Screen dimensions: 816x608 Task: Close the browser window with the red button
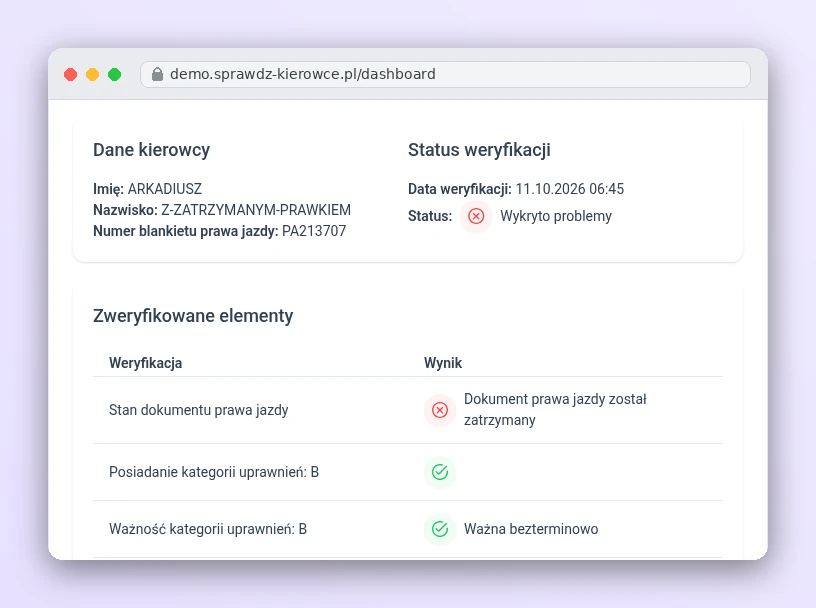[71, 74]
